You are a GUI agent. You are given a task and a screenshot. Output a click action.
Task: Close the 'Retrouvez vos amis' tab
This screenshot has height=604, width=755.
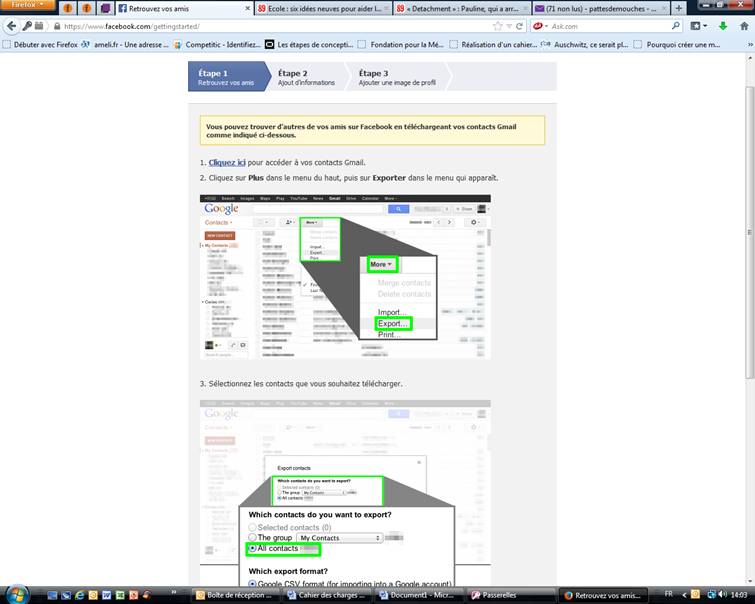(247, 9)
